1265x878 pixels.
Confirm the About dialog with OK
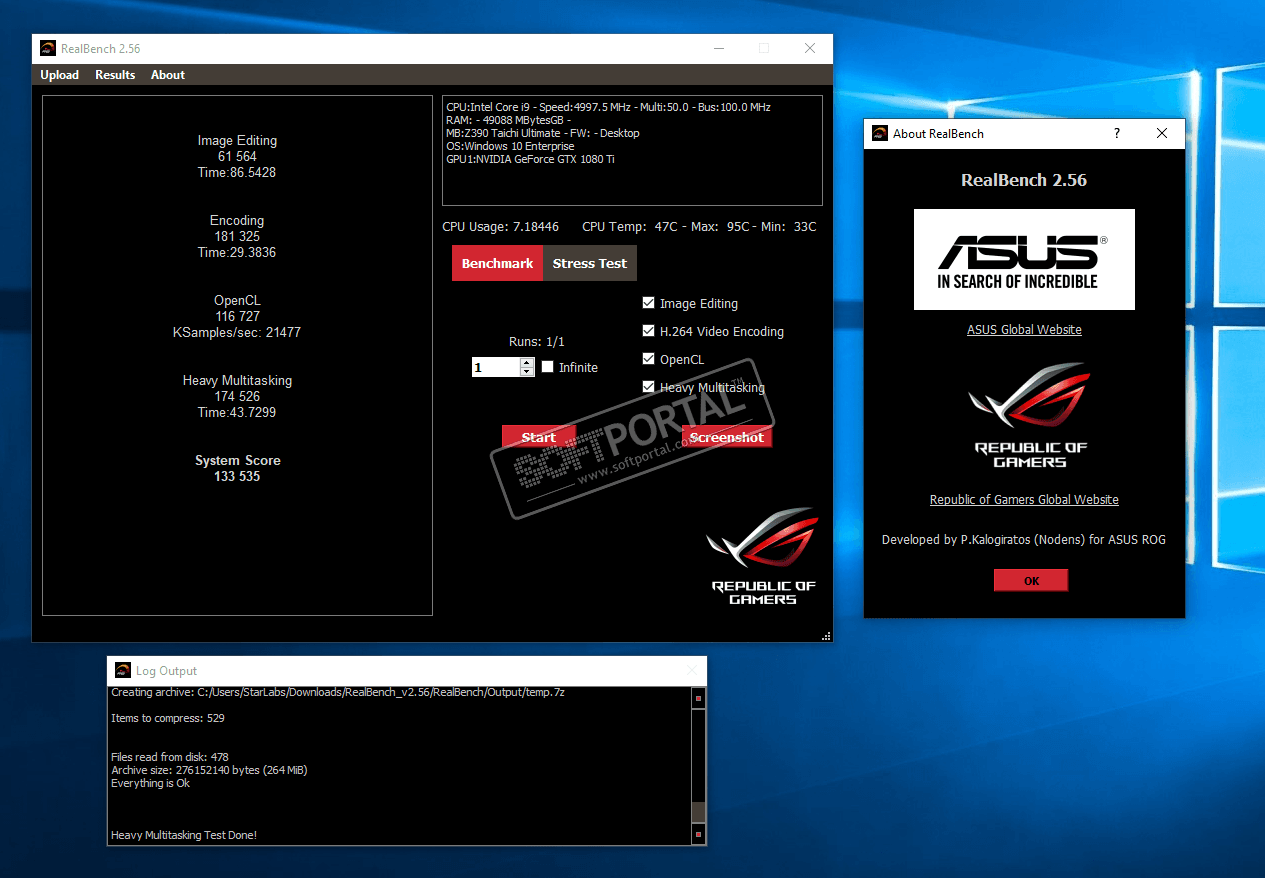point(1031,580)
